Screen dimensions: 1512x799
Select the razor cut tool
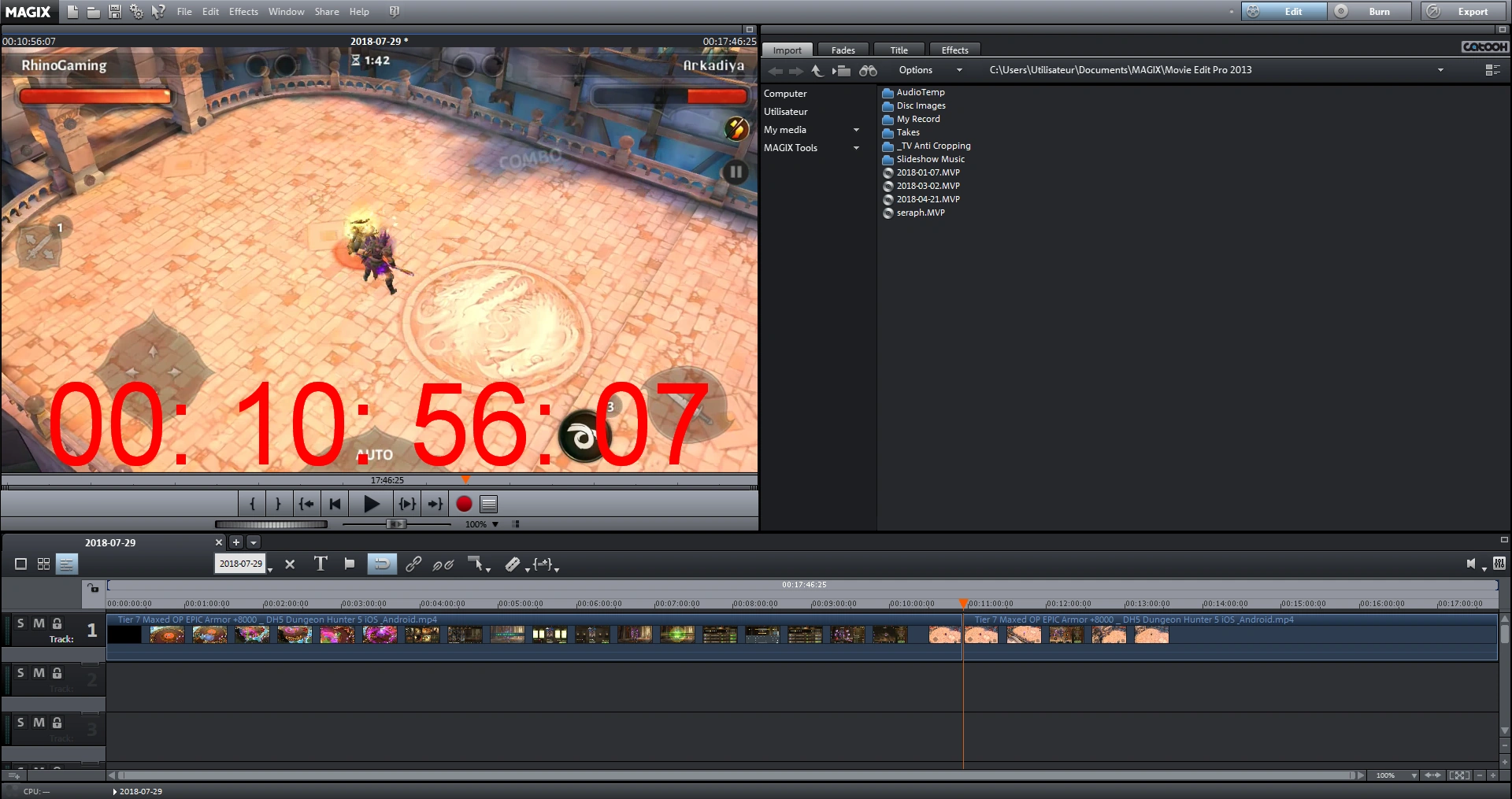coord(513,564)
